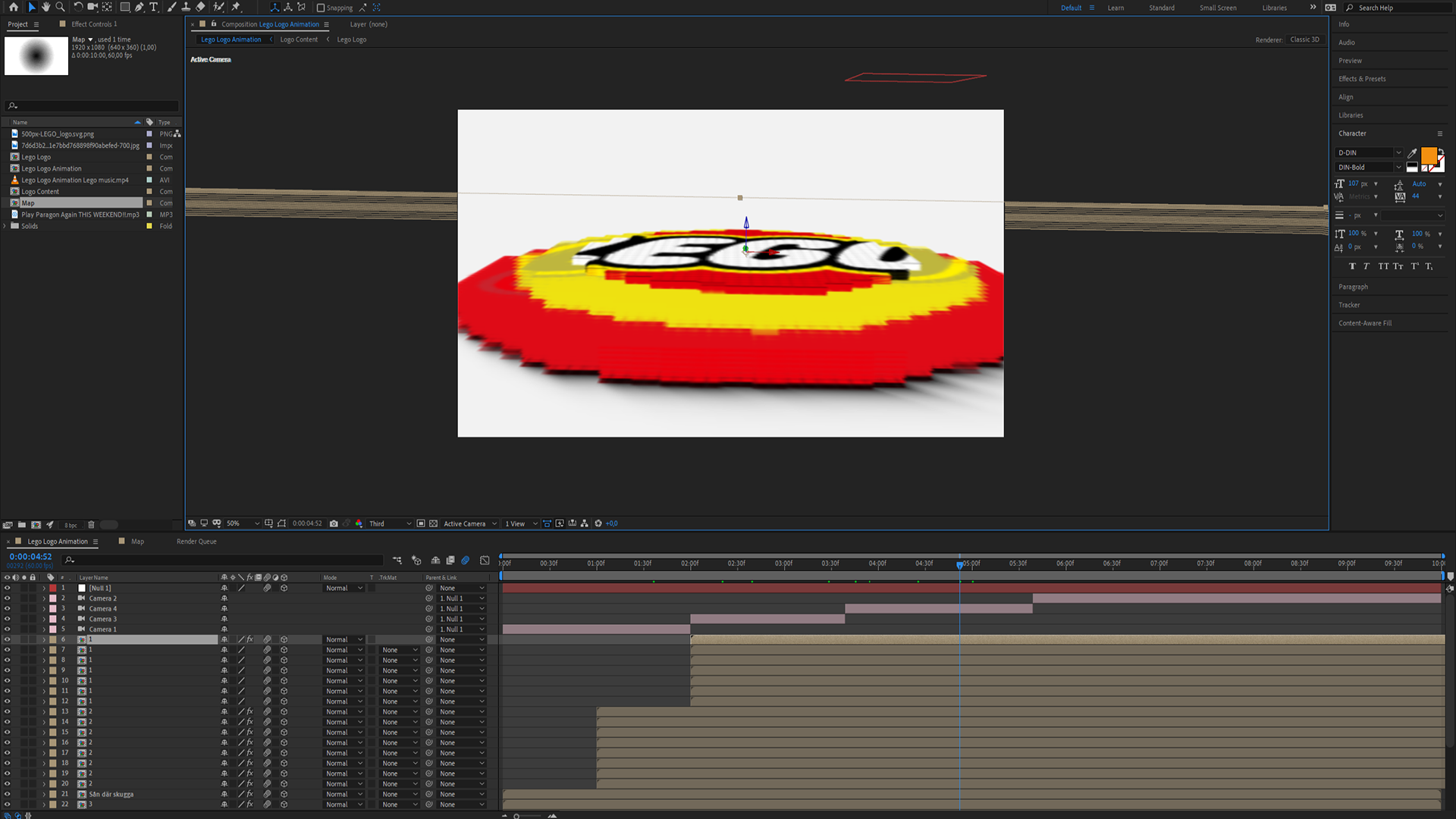Screen dimensions: 1456x819
Task: Toggle visibility of the [Null 1] layer
Action: pos(7,588)
